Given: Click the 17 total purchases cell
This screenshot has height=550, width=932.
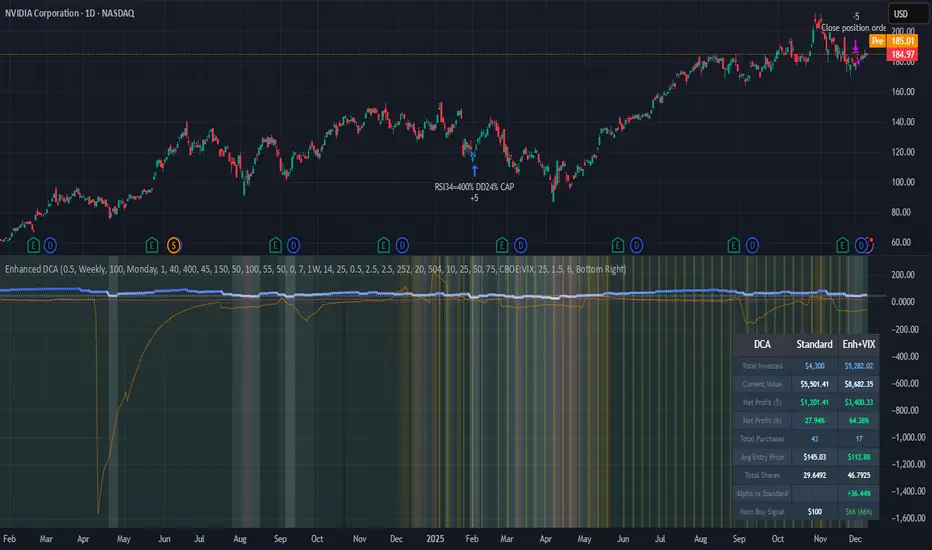Looking at the screenshot, I should pos(859,439).
